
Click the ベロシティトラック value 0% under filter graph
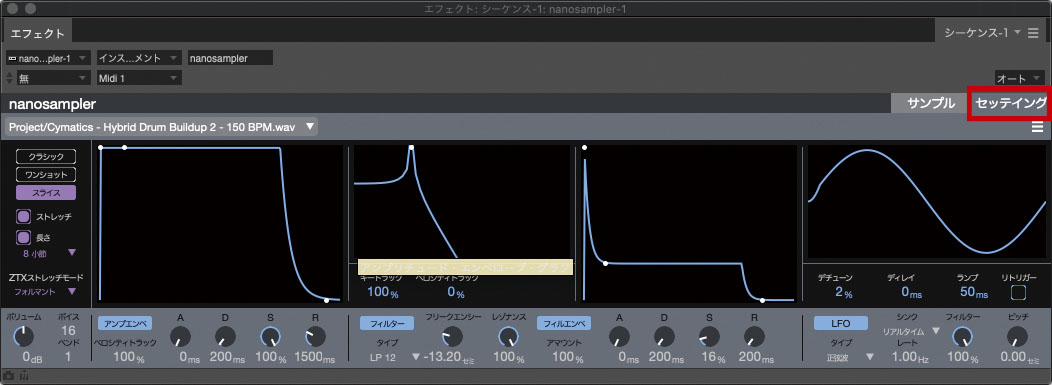point(456,292)
